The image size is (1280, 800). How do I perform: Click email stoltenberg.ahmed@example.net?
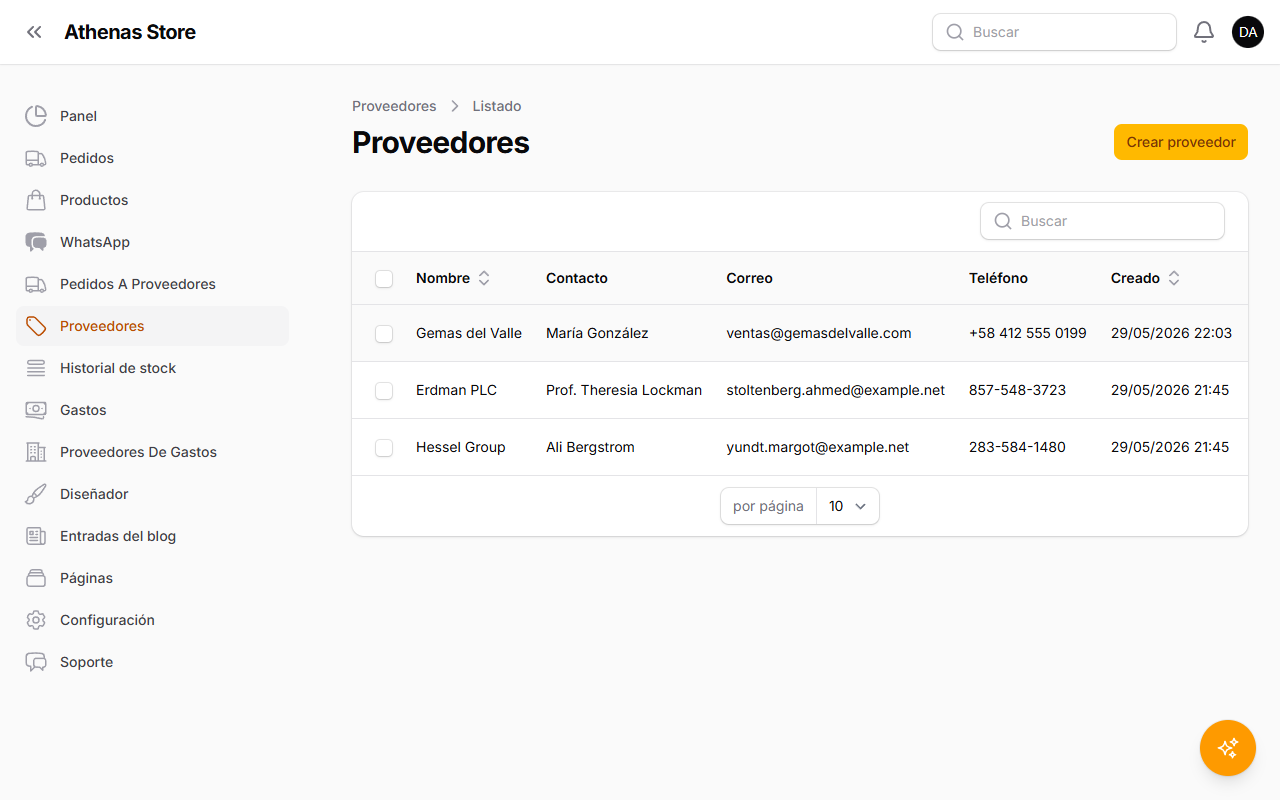click(835, 390)
